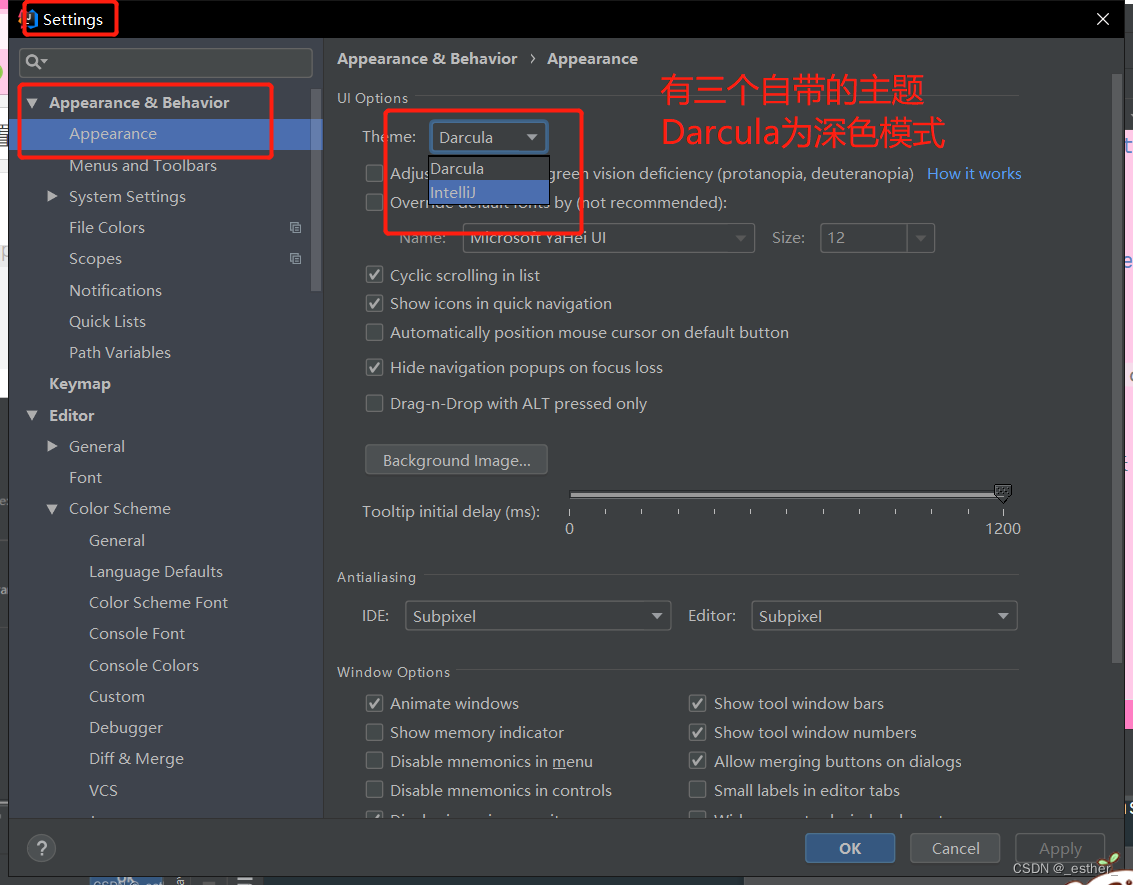Click the settings search input field
Image resolution: width=1133 pixels, height=885 pixels.
coord(166,63)
